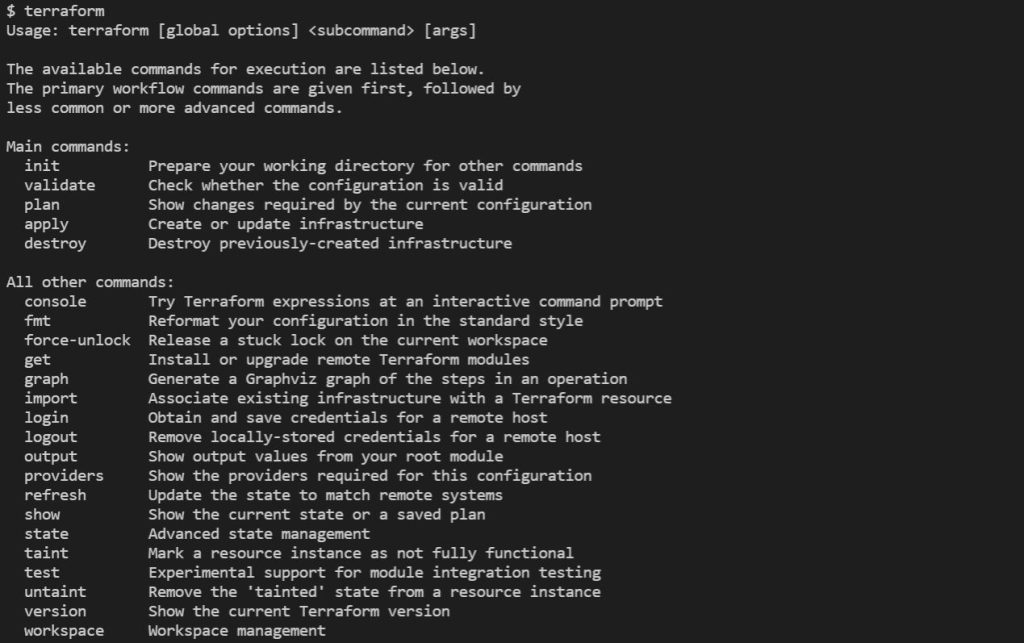
Task: Click the 'taint' command name
Action: (47, 553)
